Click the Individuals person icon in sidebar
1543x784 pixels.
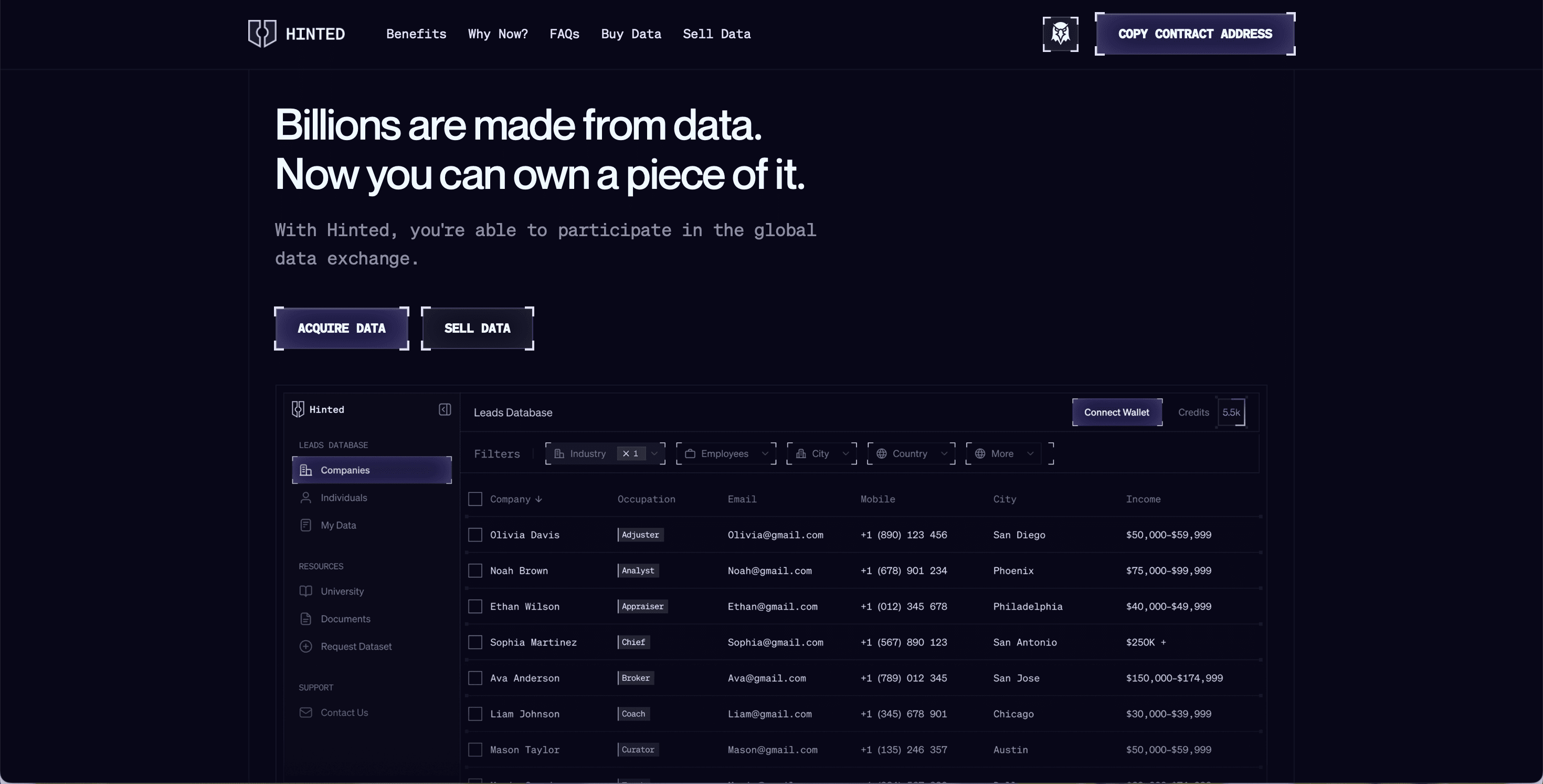click(305, 497)
